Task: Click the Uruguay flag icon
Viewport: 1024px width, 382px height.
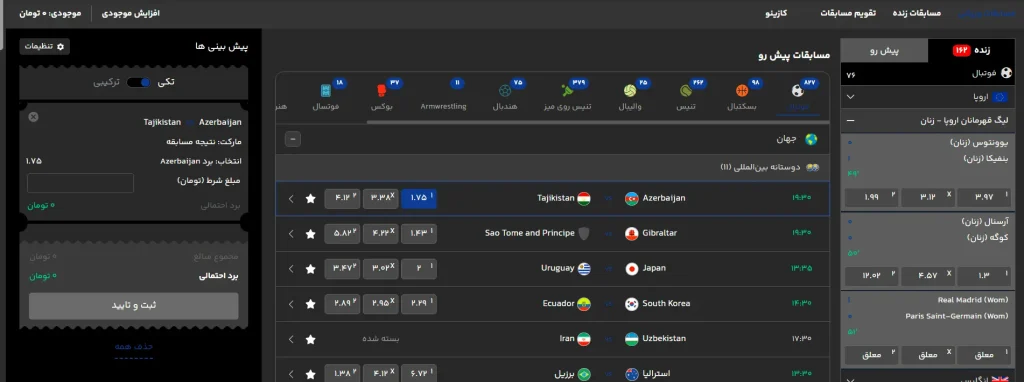Action: 584,268
